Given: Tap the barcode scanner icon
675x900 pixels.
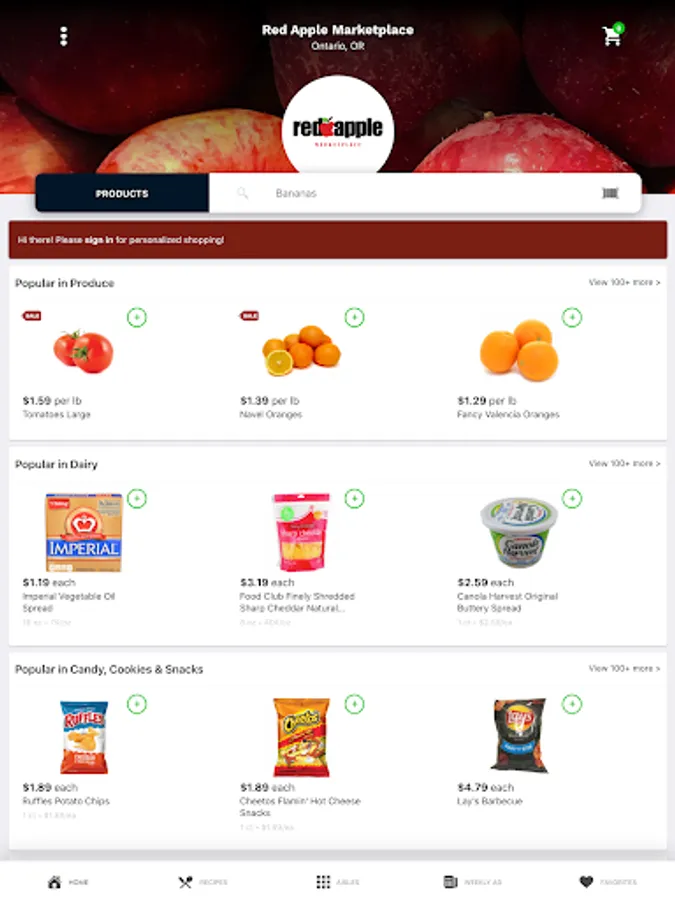Looking at the screenshot, I should coord(610,193).
